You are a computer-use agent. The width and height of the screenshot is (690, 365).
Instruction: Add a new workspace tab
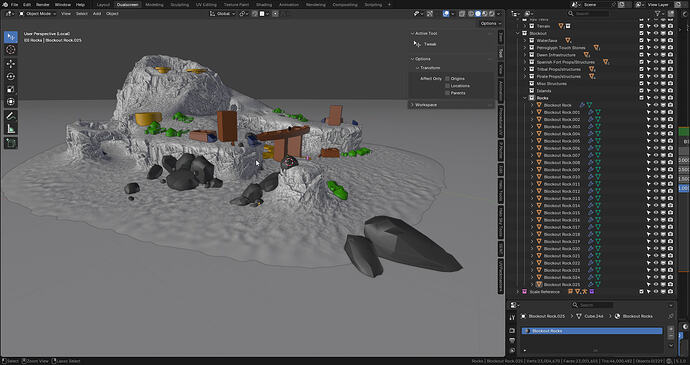389,4
